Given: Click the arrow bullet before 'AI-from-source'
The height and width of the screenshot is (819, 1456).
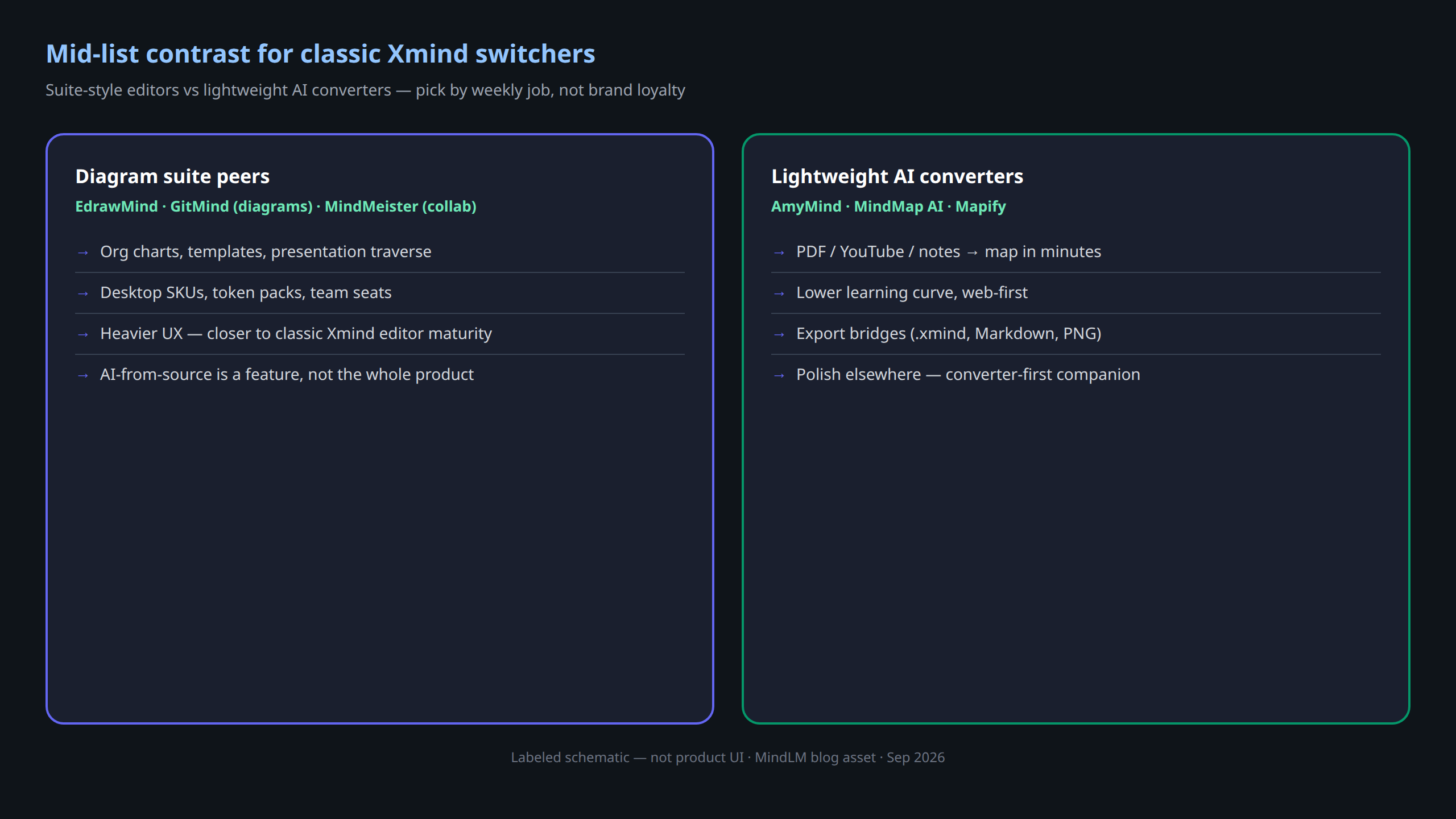Looking at the screenshot, I should (x=83, y=375).
